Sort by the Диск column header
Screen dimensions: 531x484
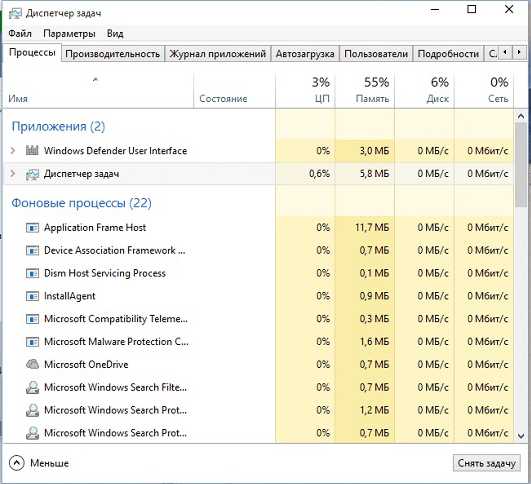click(x=424, y=90)
